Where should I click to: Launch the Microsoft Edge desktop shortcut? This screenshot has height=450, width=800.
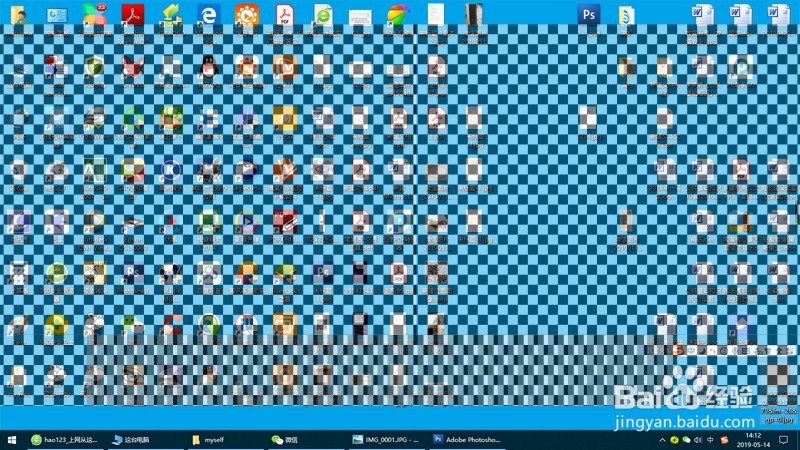[209, 15]
